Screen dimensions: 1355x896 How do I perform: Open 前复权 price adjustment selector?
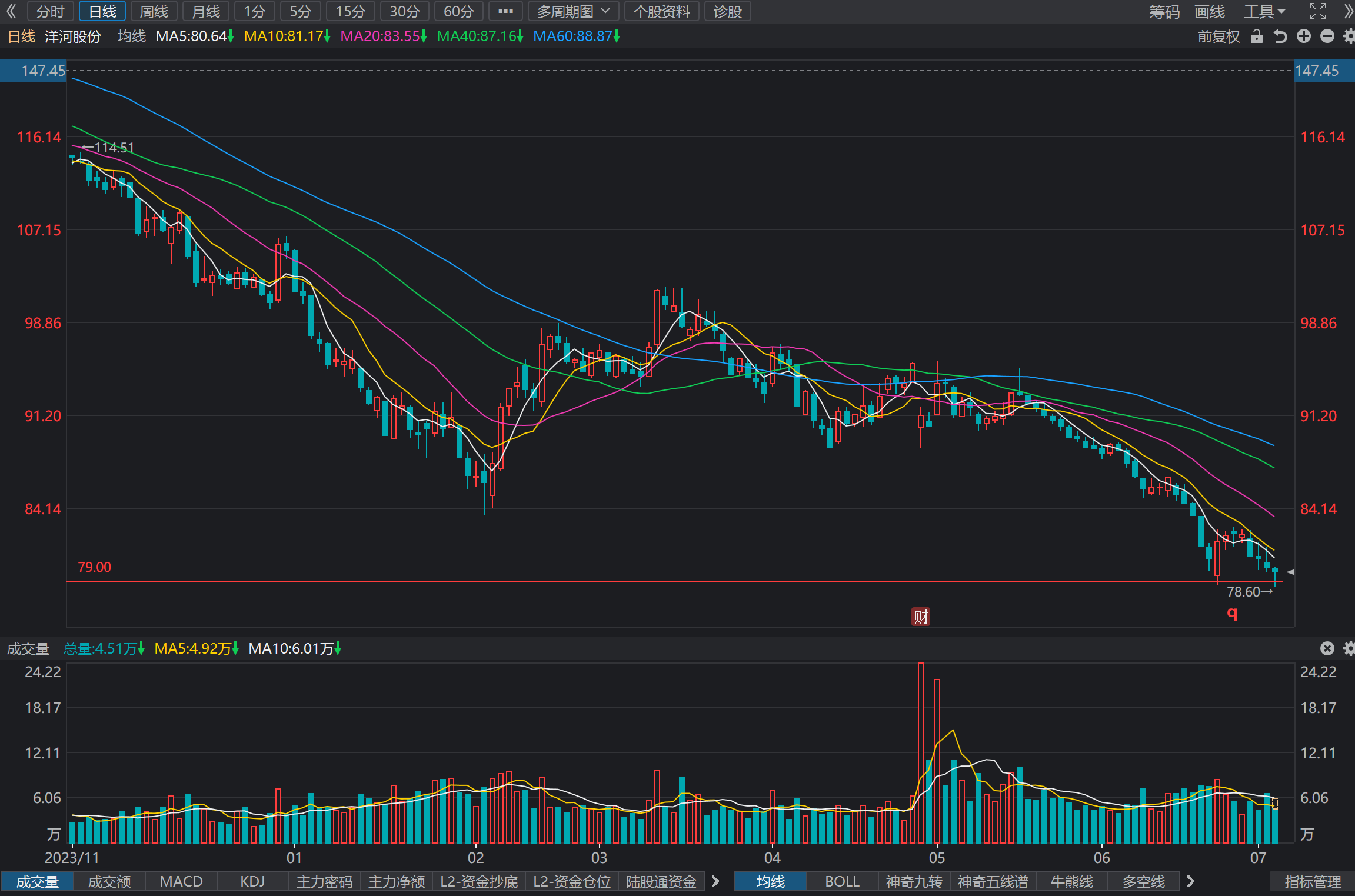click(1218, 36)
